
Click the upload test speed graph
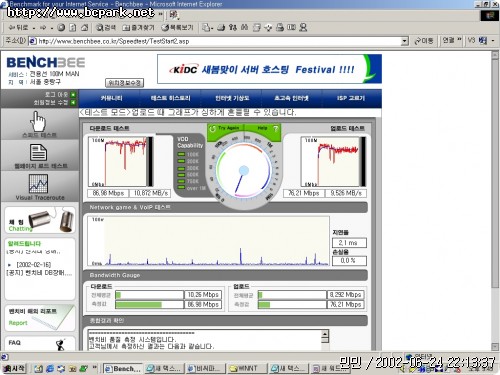tap(333, 162)
